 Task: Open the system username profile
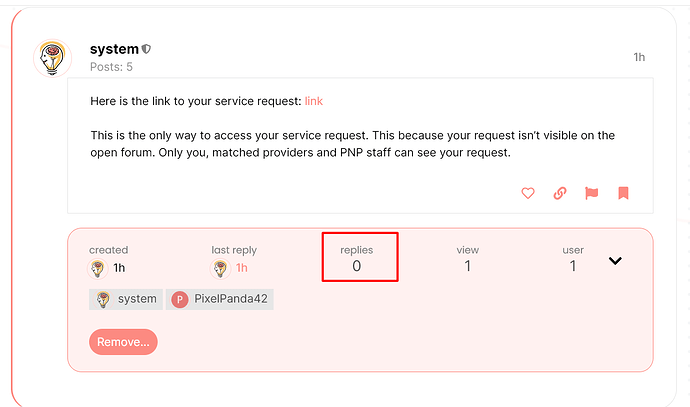pos(114,49)
